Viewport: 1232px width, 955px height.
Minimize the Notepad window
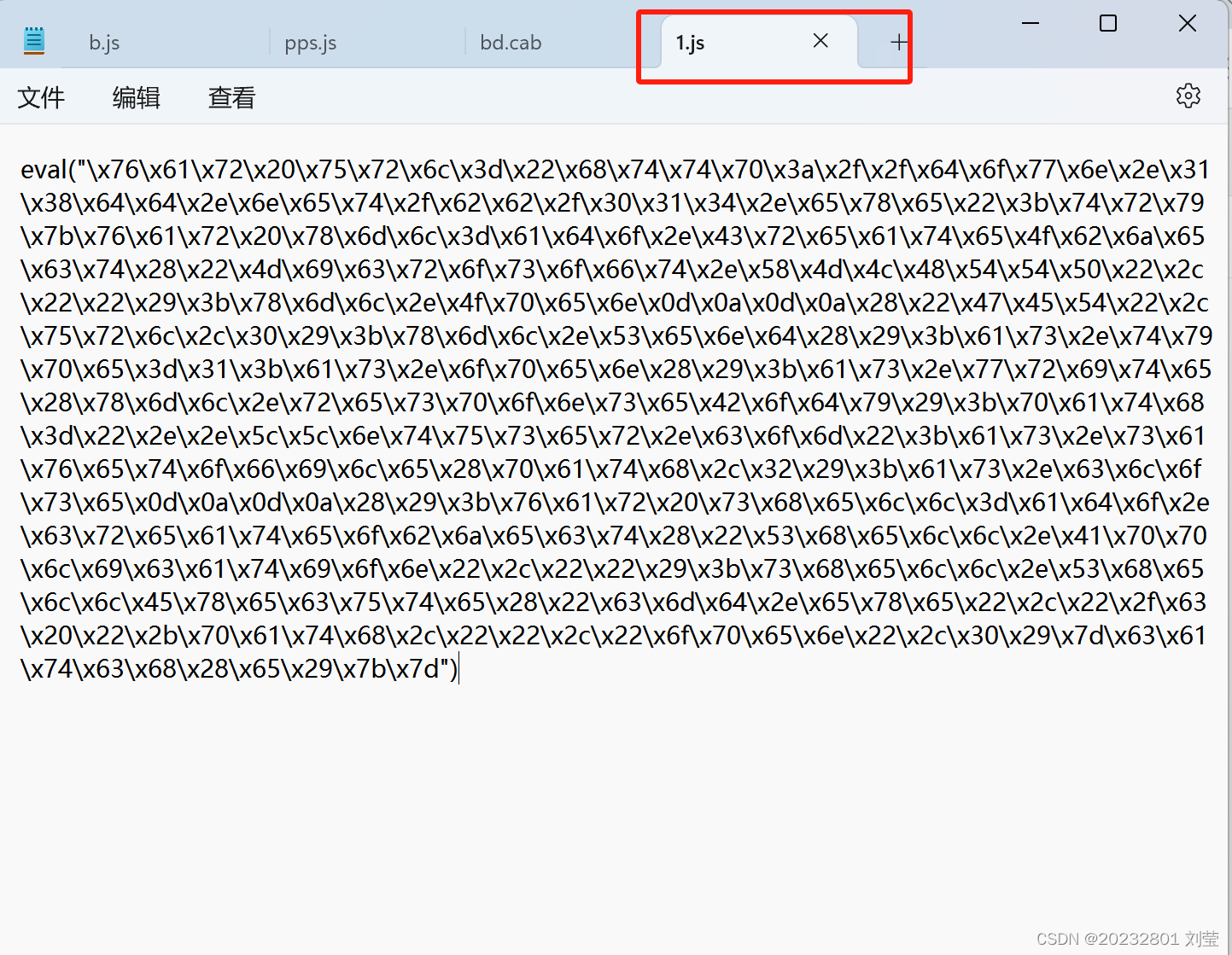tap(1031, 23)
